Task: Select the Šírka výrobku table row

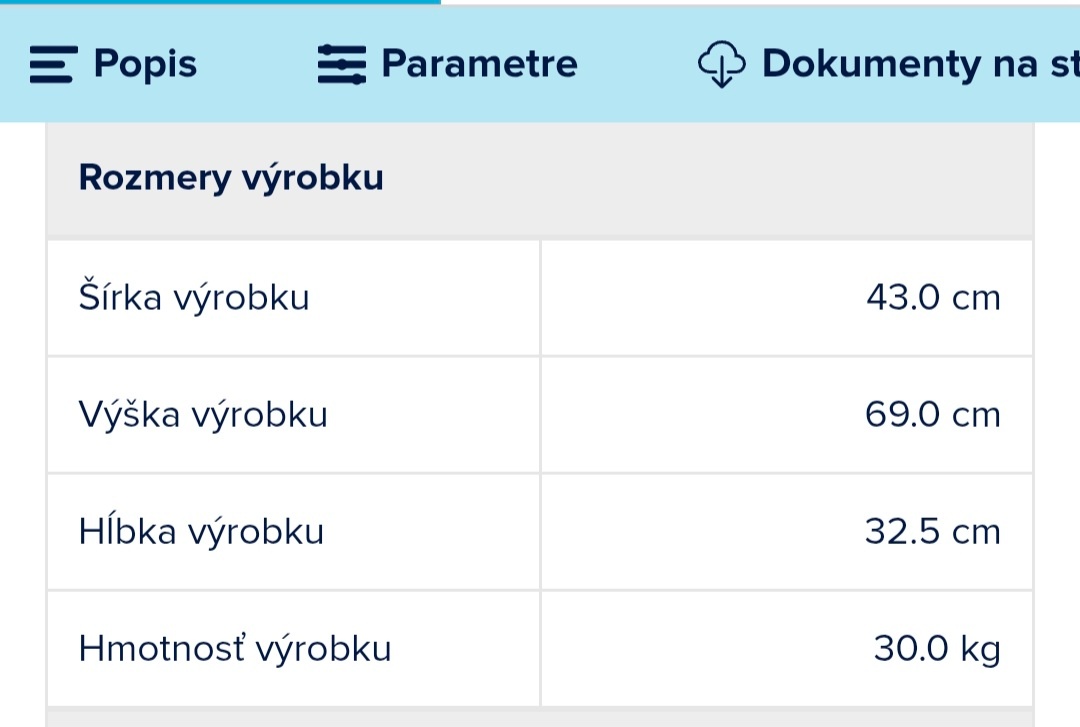Action: tap(540, 297)
